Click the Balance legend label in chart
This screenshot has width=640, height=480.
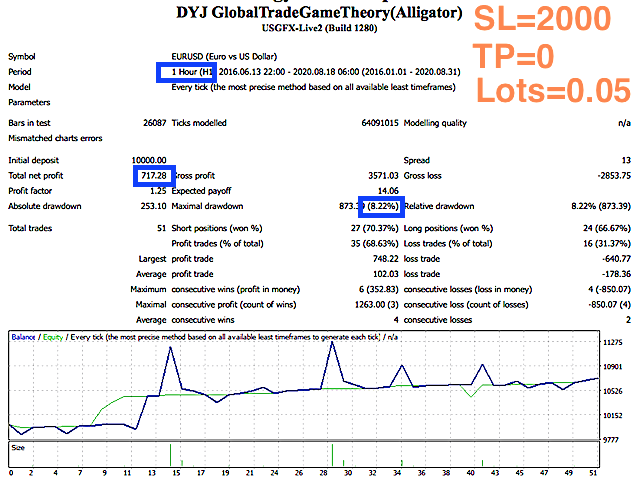[23, 337]
